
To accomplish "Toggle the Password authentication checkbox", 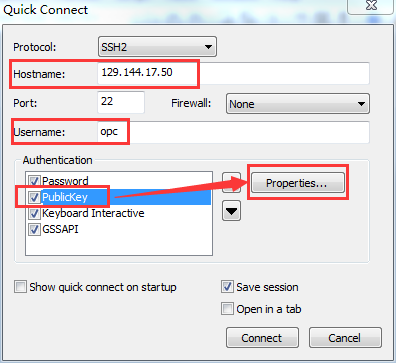I will (34, 181).
